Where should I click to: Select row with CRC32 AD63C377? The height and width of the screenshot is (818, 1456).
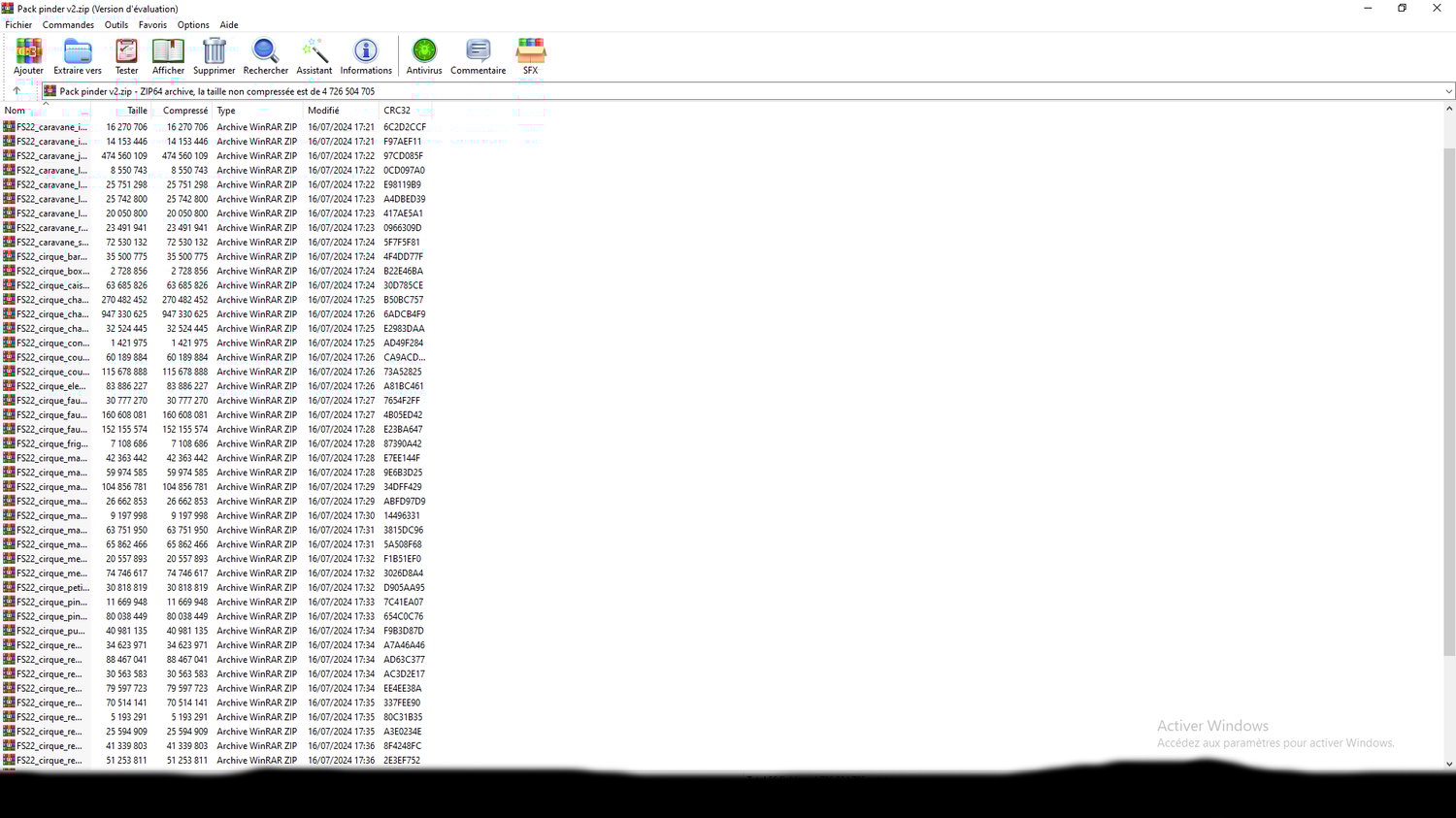click(214, 660)
